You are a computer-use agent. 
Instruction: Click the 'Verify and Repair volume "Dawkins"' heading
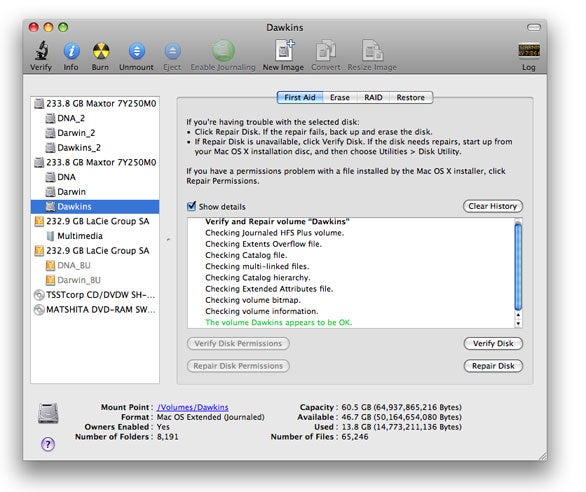click(277, 222)
